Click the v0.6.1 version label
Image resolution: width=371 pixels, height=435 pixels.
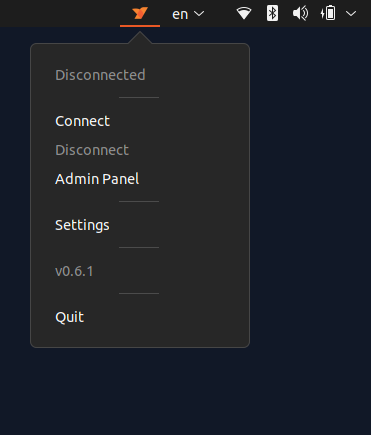click(74, 271)
